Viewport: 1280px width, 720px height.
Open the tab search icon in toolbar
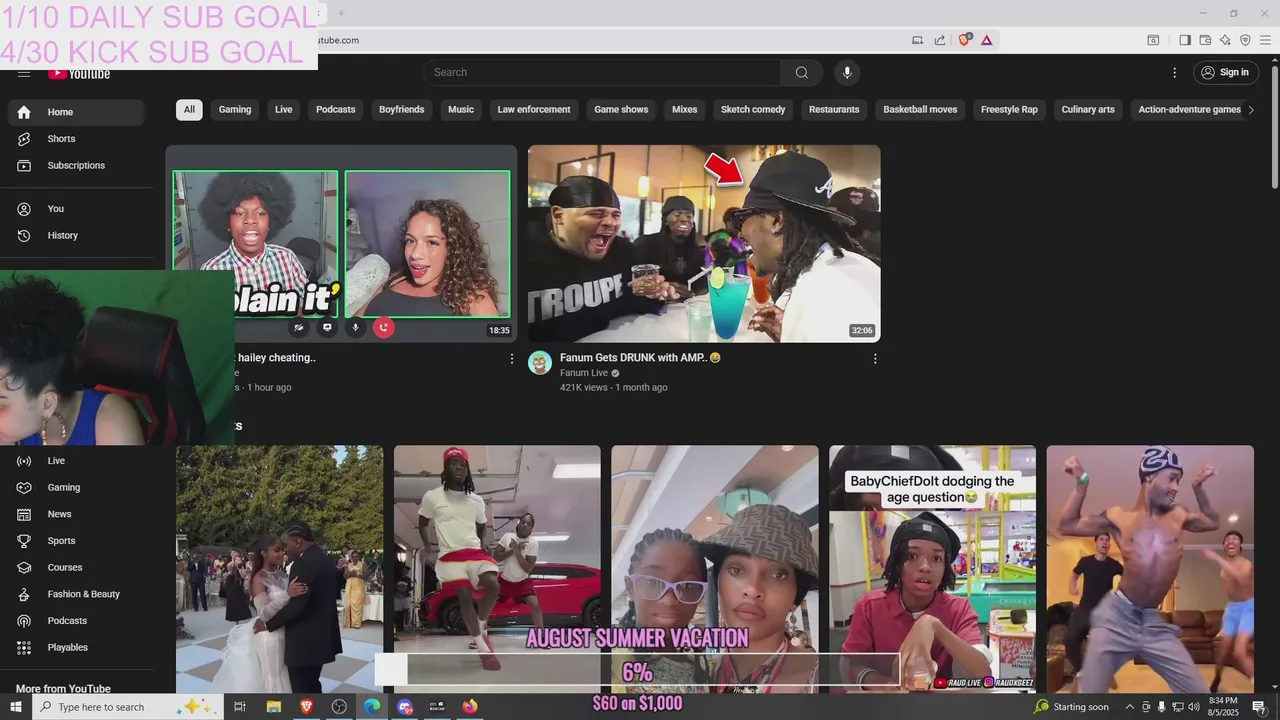pos(1153,40)
